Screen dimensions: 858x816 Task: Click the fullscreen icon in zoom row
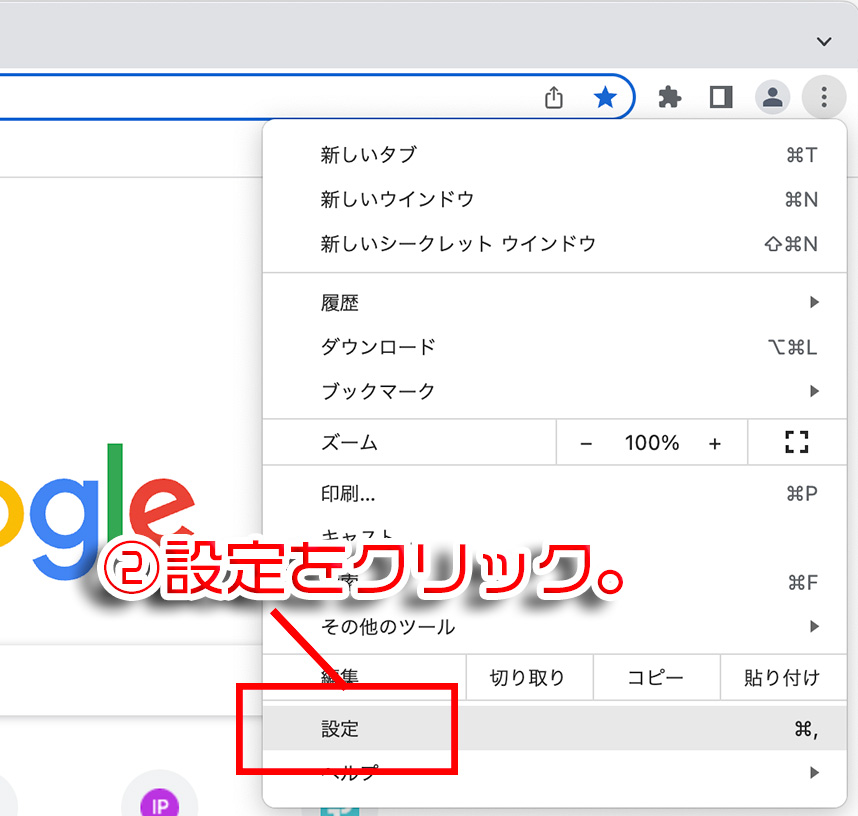click(797, 442)
